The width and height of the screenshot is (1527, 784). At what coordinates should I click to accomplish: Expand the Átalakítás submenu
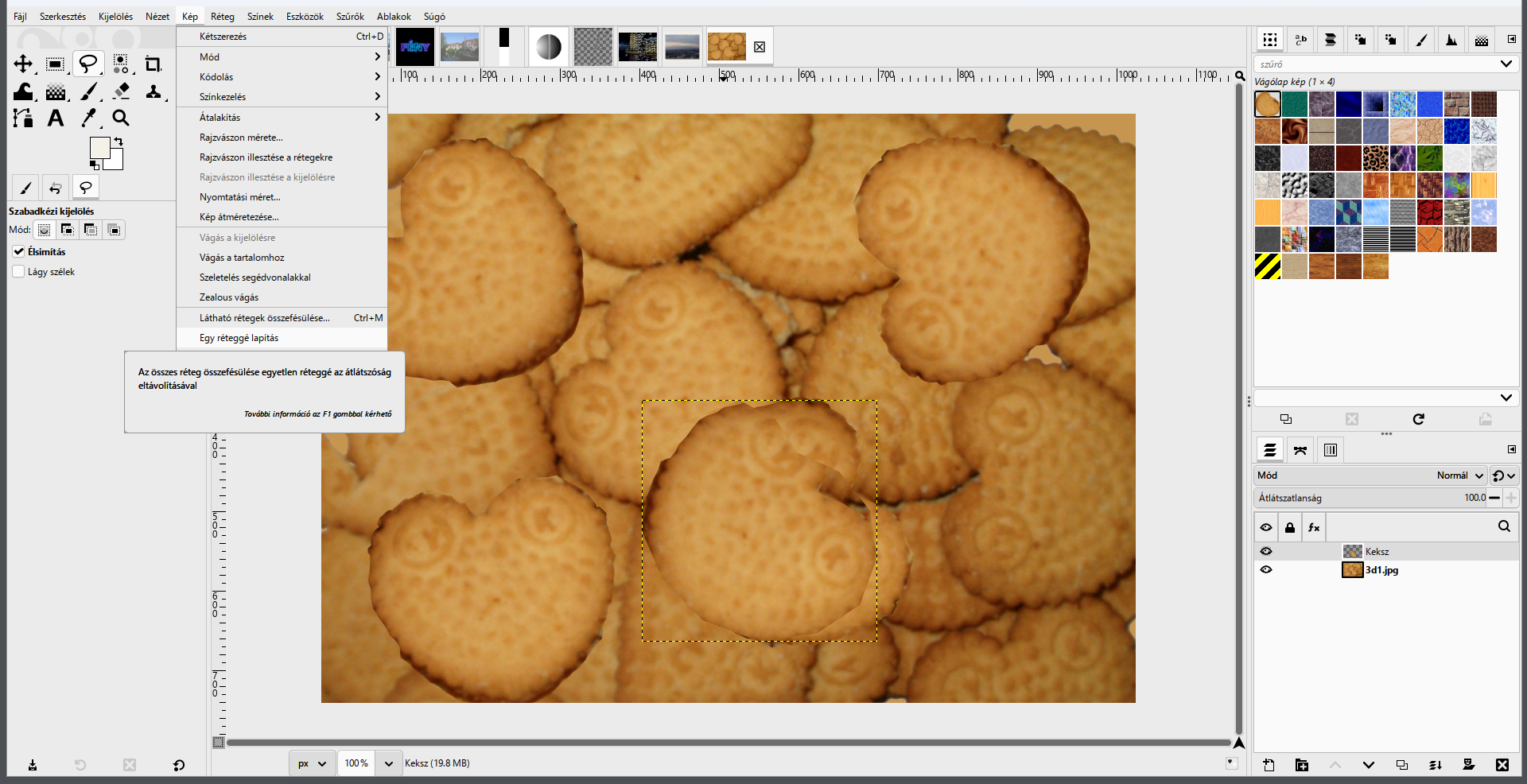(282, 117)
